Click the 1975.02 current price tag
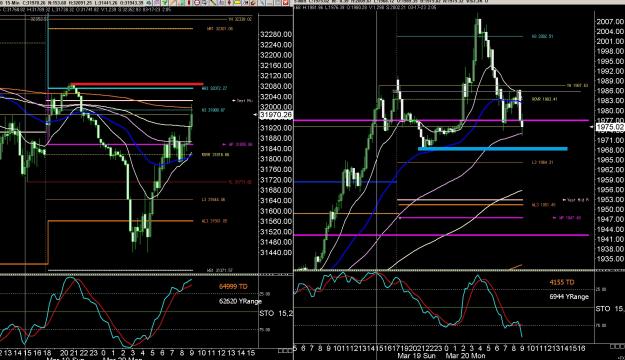 coord(610,127)
